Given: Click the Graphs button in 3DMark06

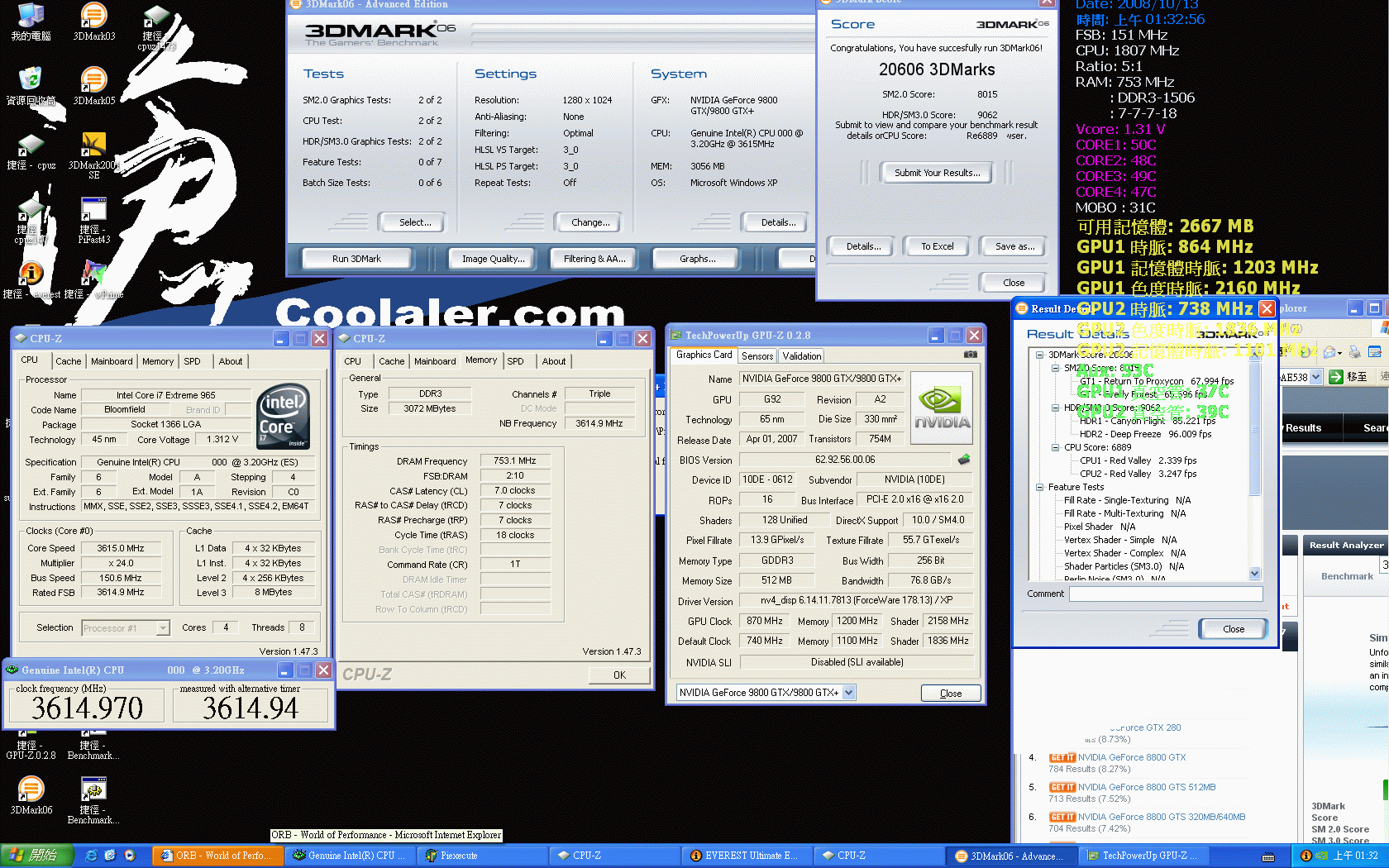Looking at the screenshot, I should point(698,259).
